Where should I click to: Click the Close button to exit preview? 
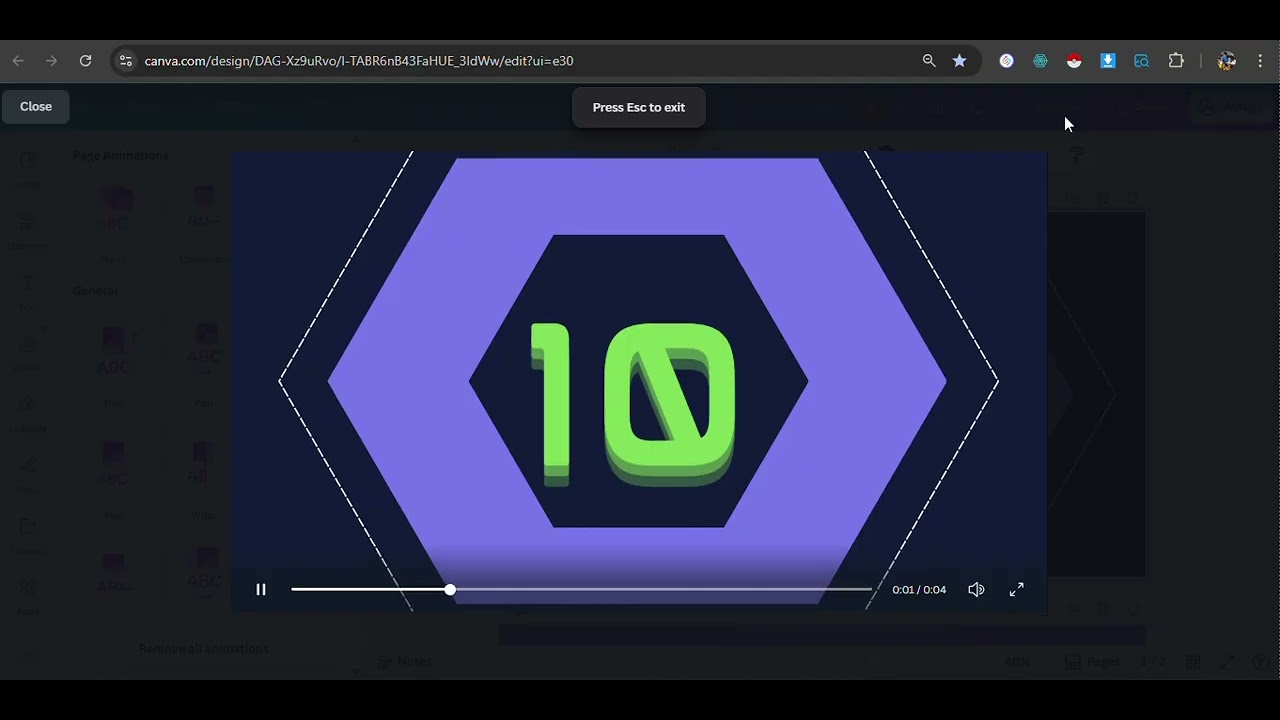pos(36,106)
